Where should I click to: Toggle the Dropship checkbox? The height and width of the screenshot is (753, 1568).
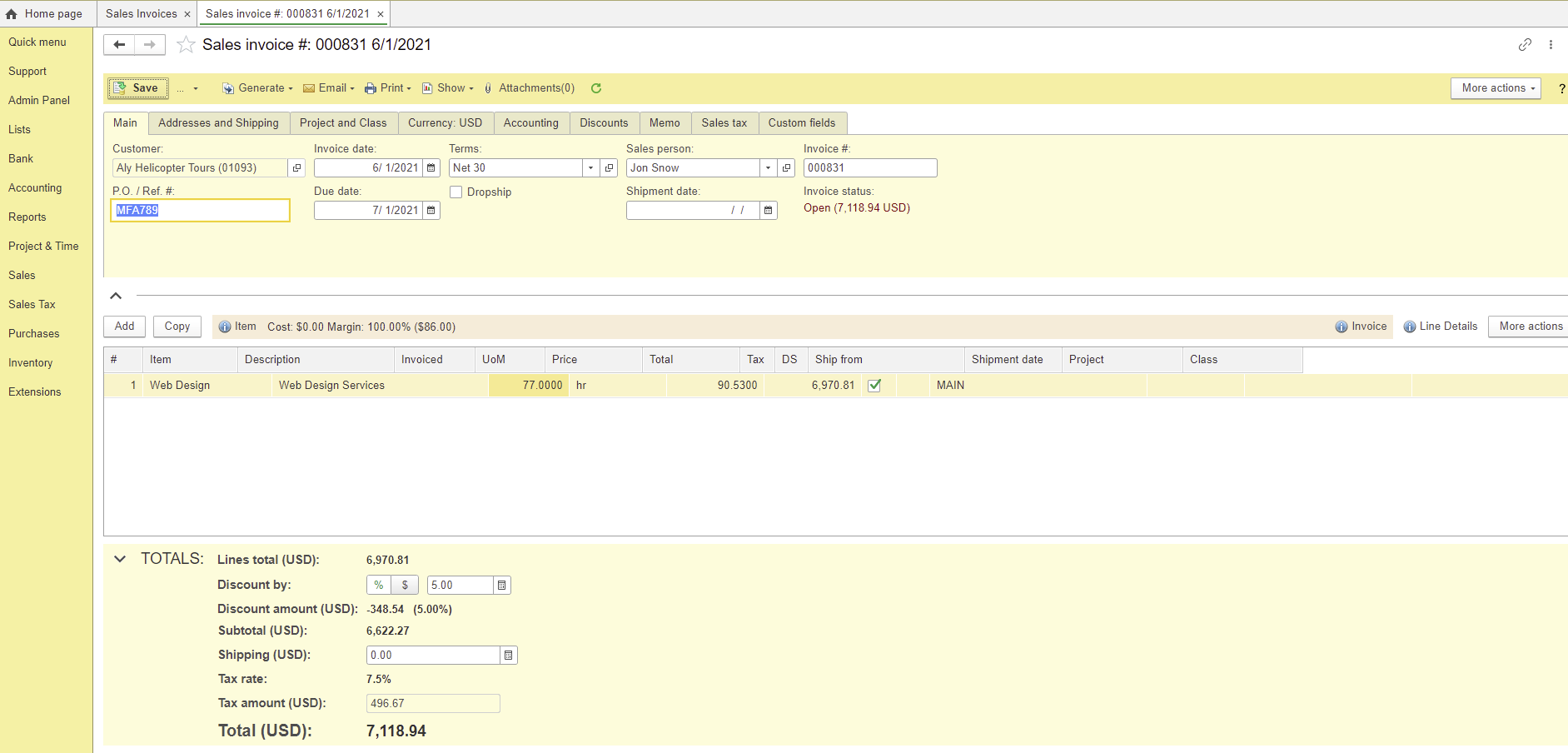[456, 192]
